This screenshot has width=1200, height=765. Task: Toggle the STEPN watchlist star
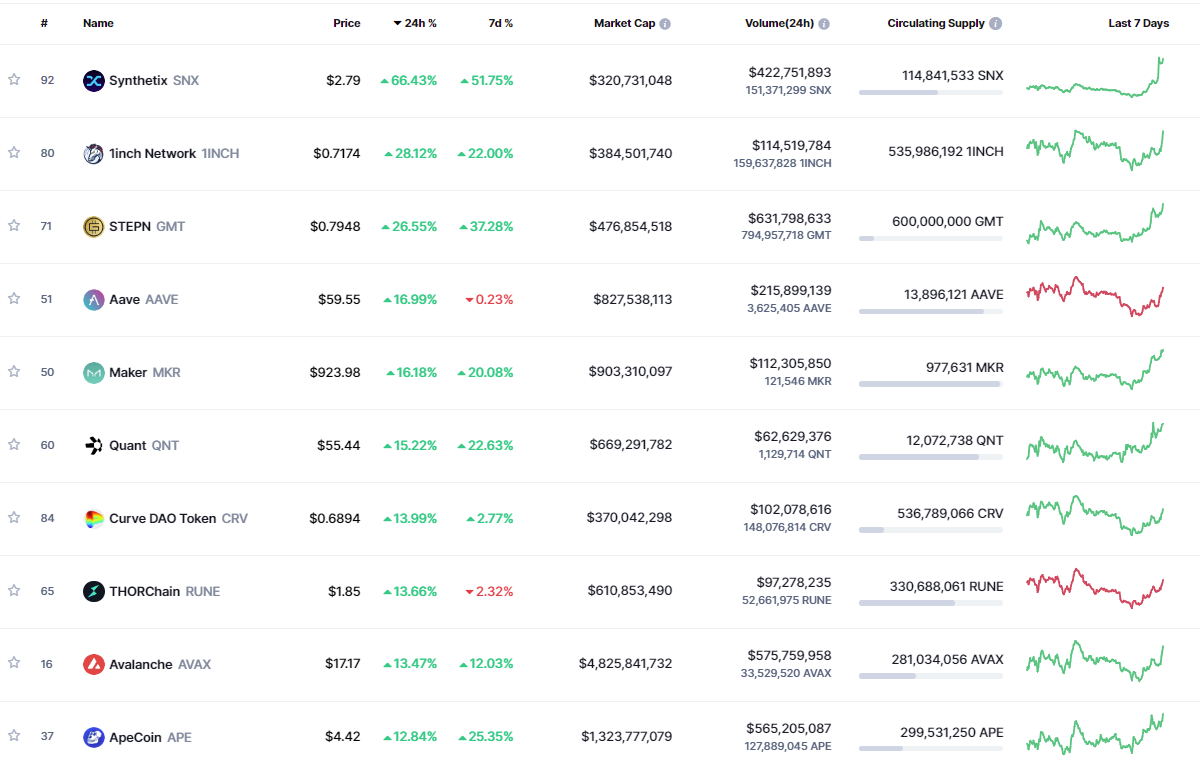tap(14, 226)
